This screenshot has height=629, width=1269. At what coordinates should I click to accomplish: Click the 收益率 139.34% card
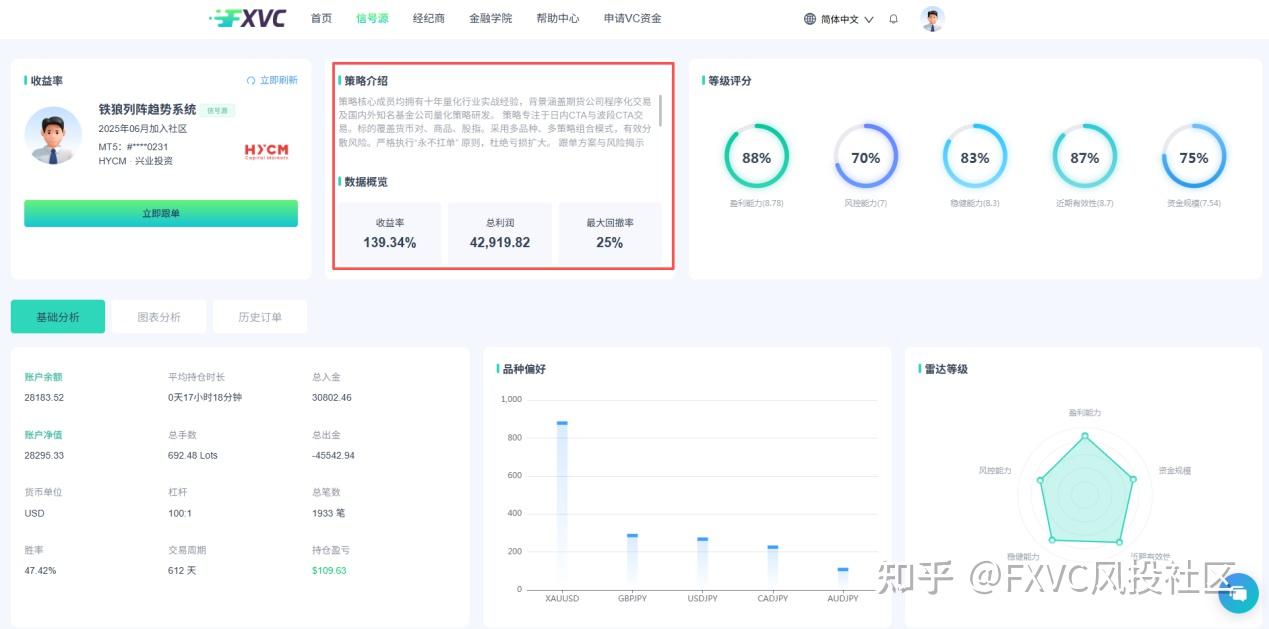[389, 233]
